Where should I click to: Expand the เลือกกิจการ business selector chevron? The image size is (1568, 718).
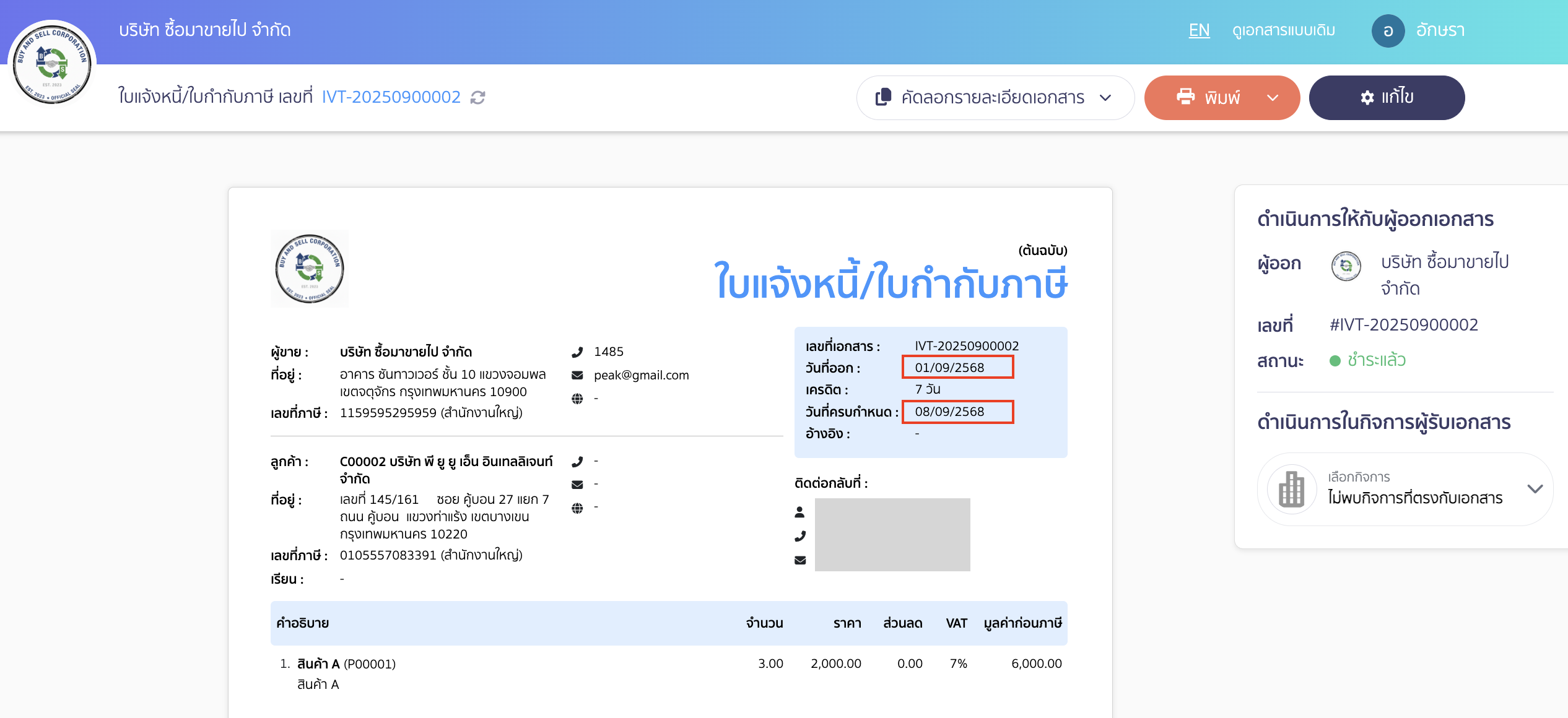point(1535,489)
